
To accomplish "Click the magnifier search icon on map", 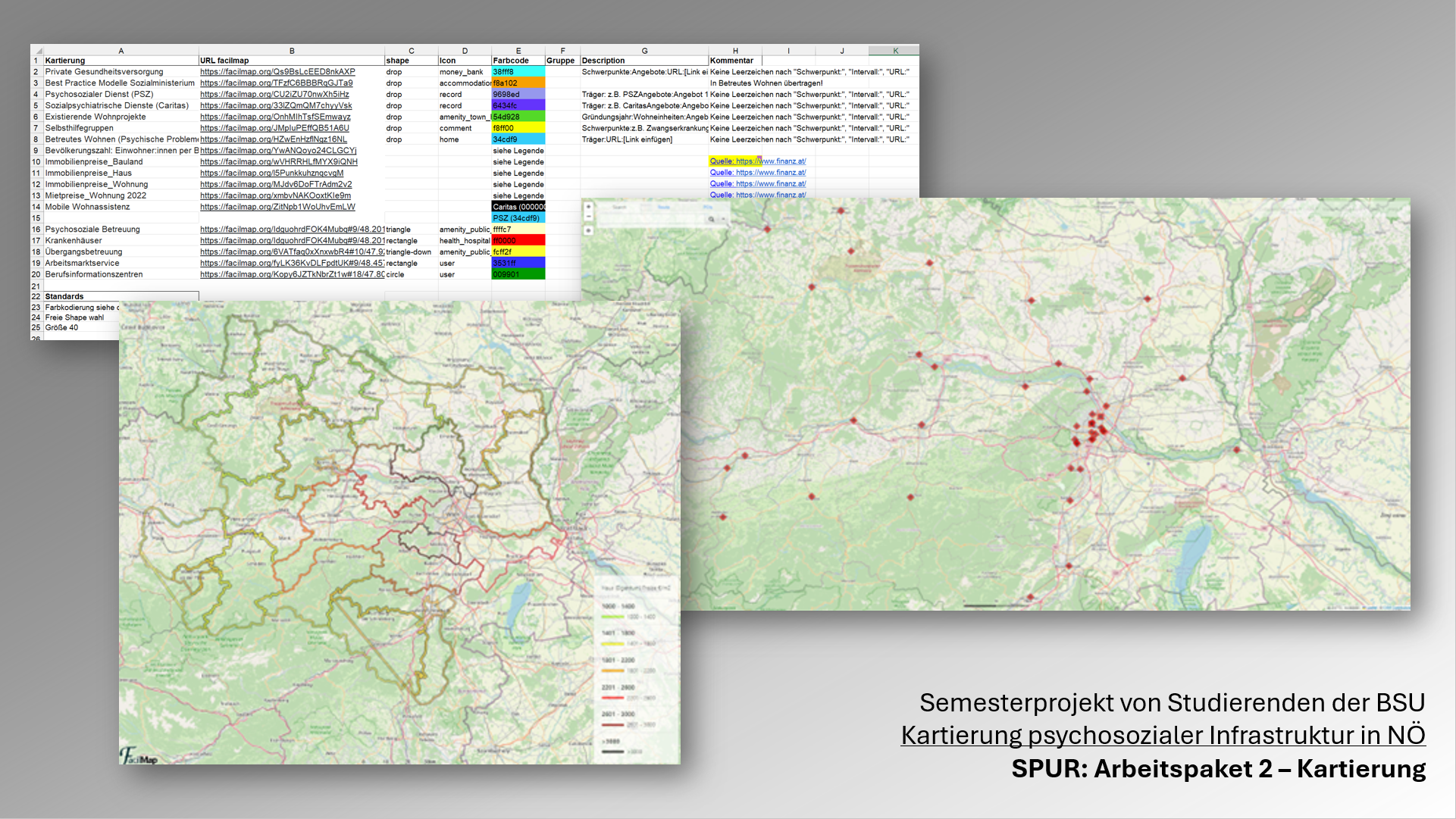I will coord(711,219).
